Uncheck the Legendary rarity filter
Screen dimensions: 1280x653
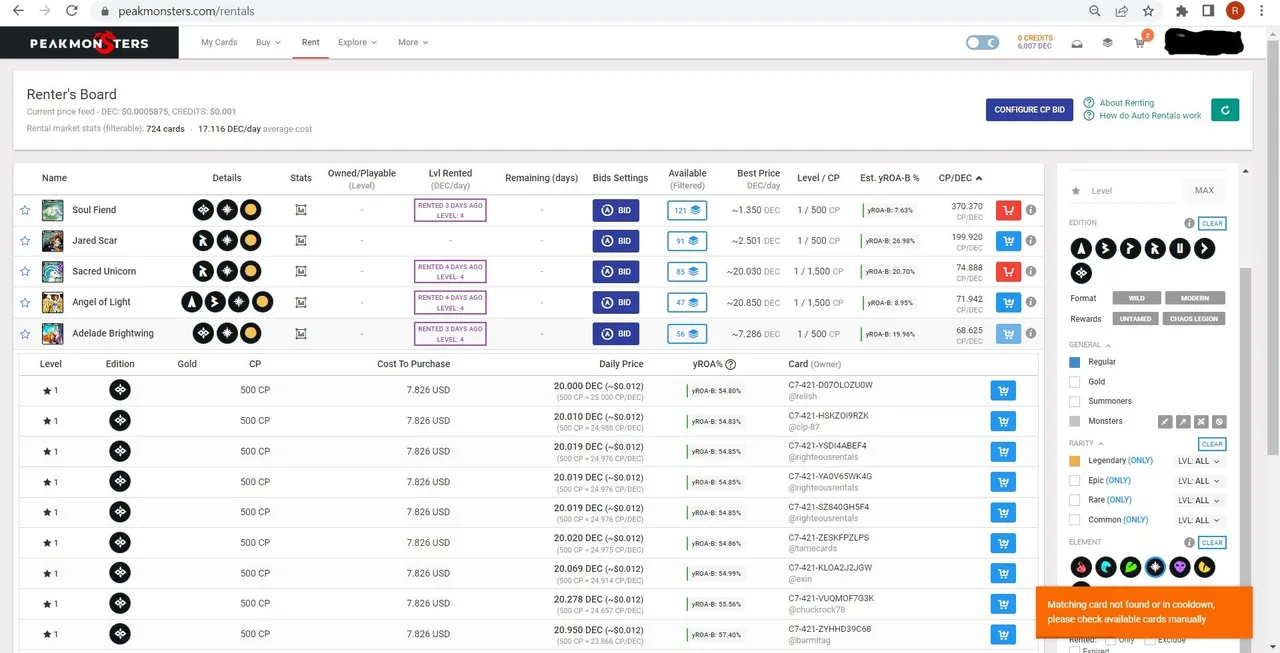1075,461
